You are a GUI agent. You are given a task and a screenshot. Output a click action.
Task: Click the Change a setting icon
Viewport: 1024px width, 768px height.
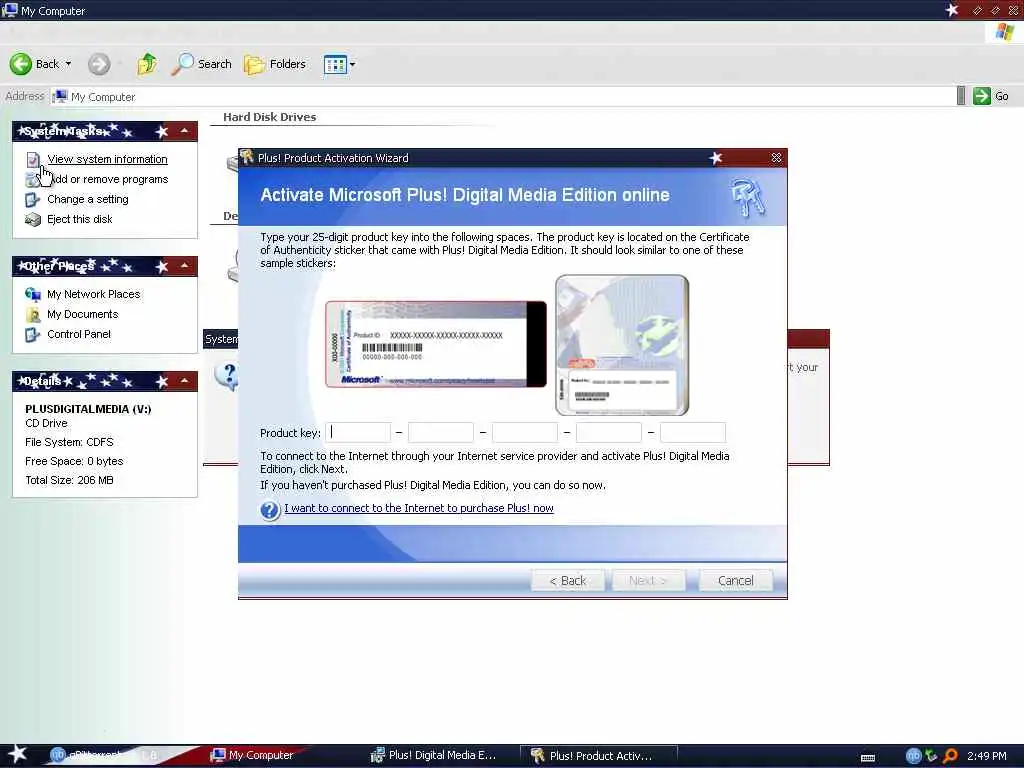(x=33, y=200)
